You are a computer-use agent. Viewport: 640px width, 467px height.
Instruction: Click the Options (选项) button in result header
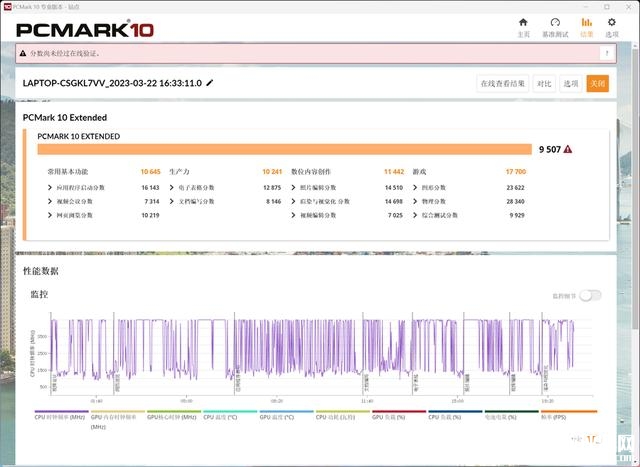point(571,84)
